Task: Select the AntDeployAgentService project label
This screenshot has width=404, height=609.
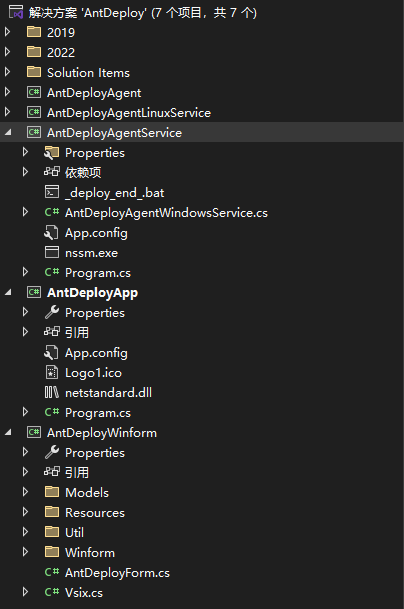Action: pyautogui.click(x=114, y=132)
